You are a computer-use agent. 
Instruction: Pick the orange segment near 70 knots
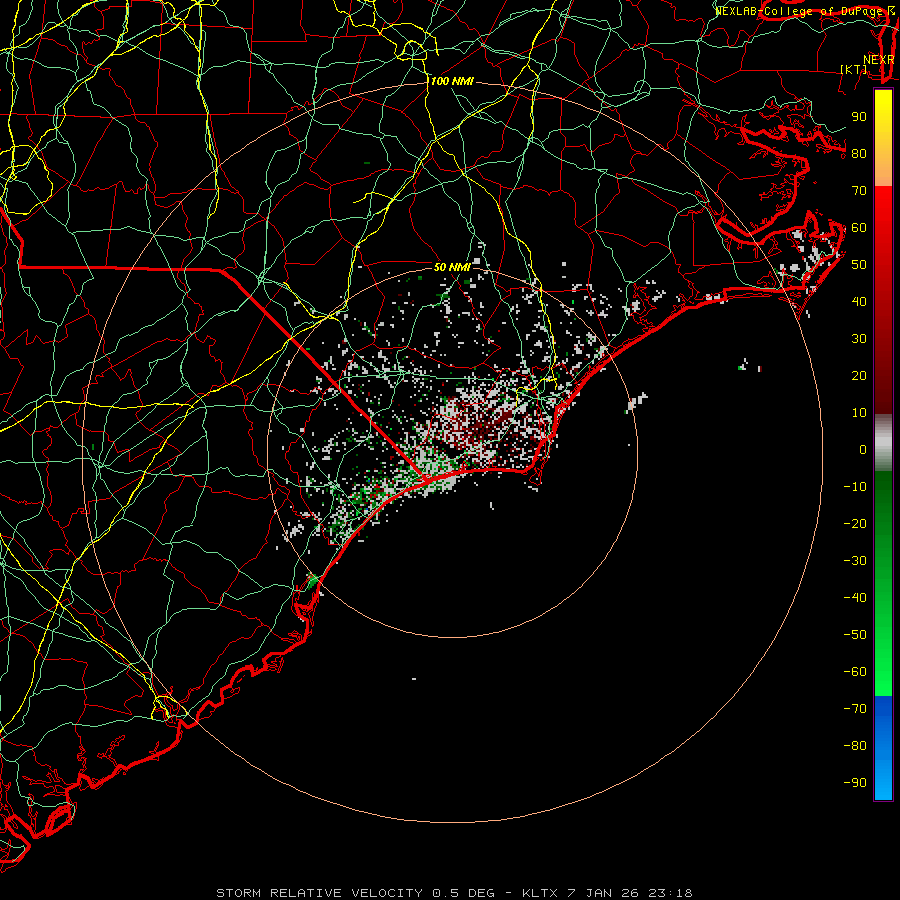[883, 171]
